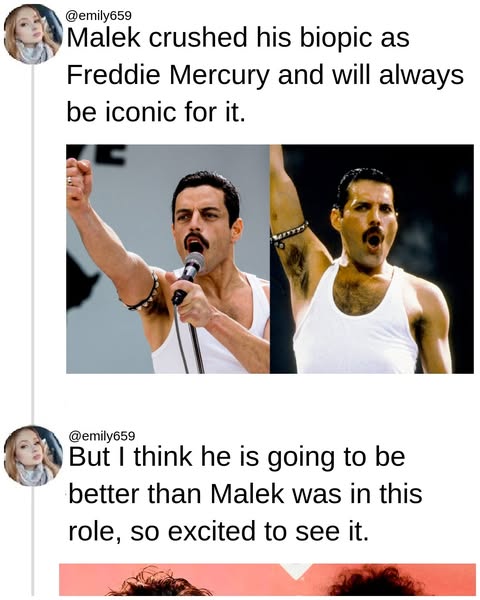This screenshot has height=600, width=480.
Task: Click the raised fist in the left photo
Action: (79, 179)
